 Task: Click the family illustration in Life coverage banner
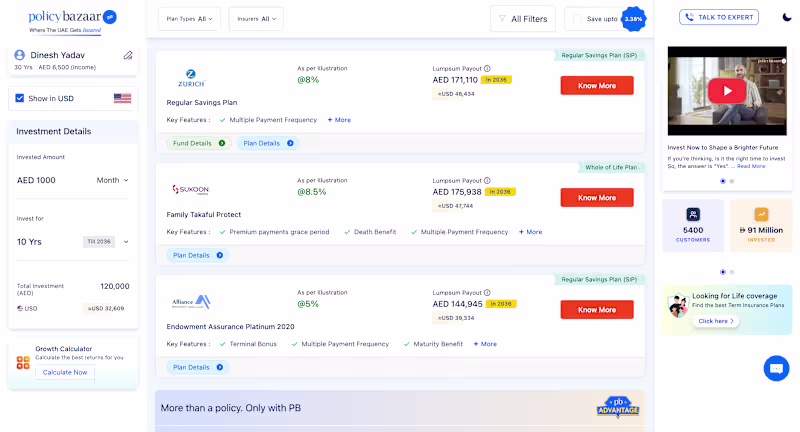pos(679,305)
